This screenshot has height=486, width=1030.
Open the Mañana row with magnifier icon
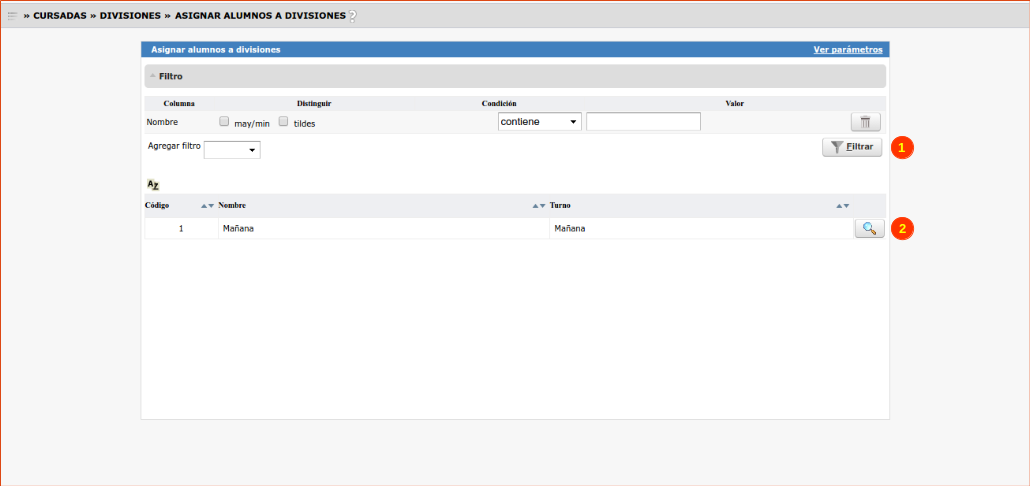[869, 228]
